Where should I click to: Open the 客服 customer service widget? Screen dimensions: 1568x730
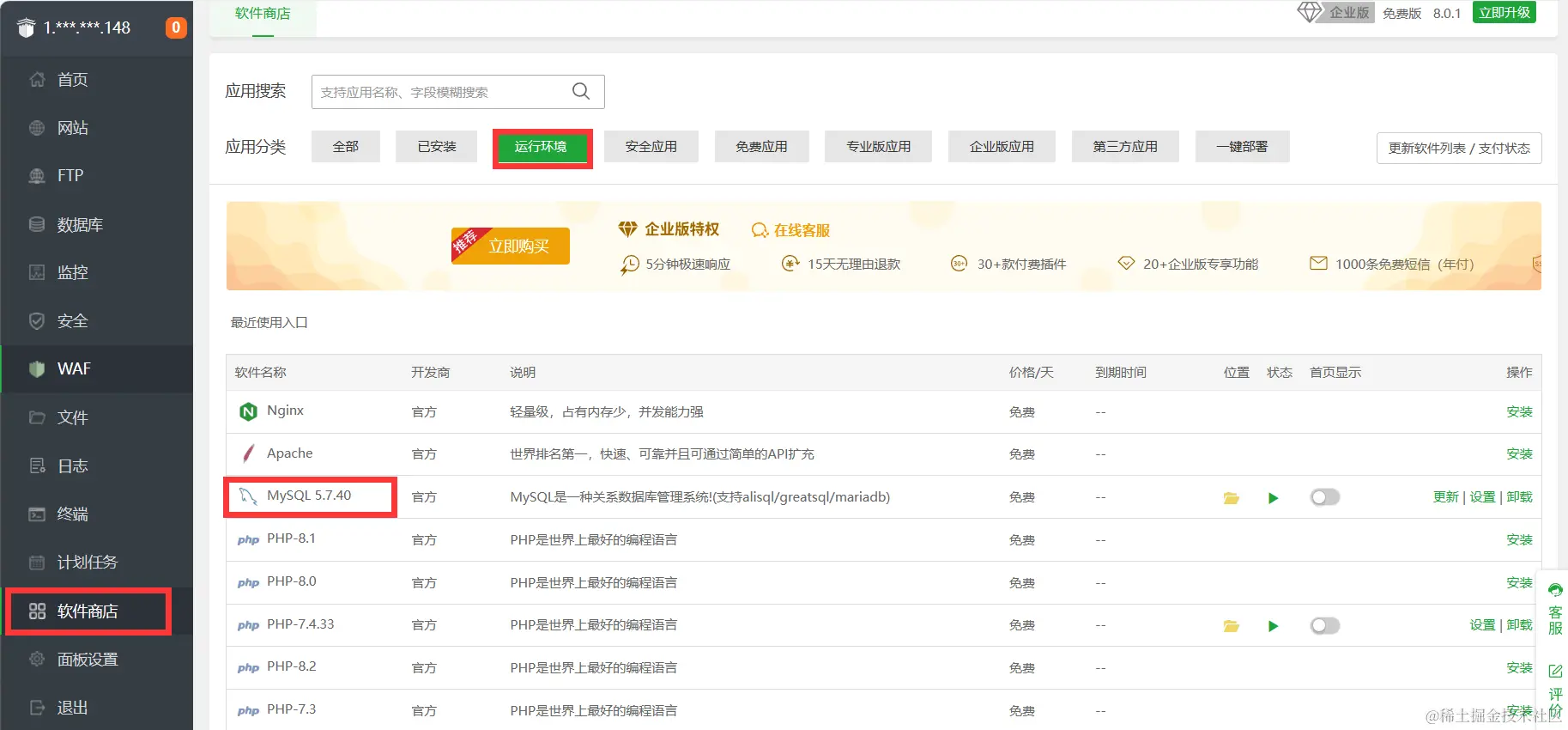pos(1555,609)
